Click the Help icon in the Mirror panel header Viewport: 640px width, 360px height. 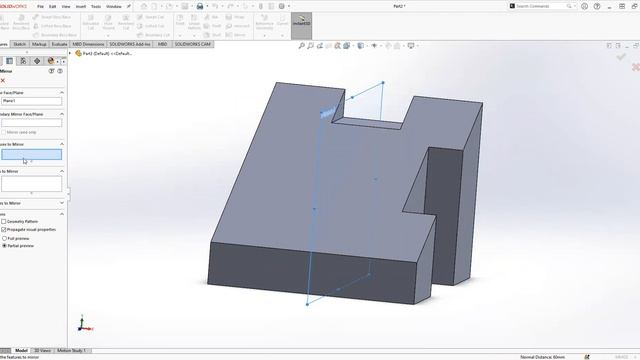coord(60,71)
